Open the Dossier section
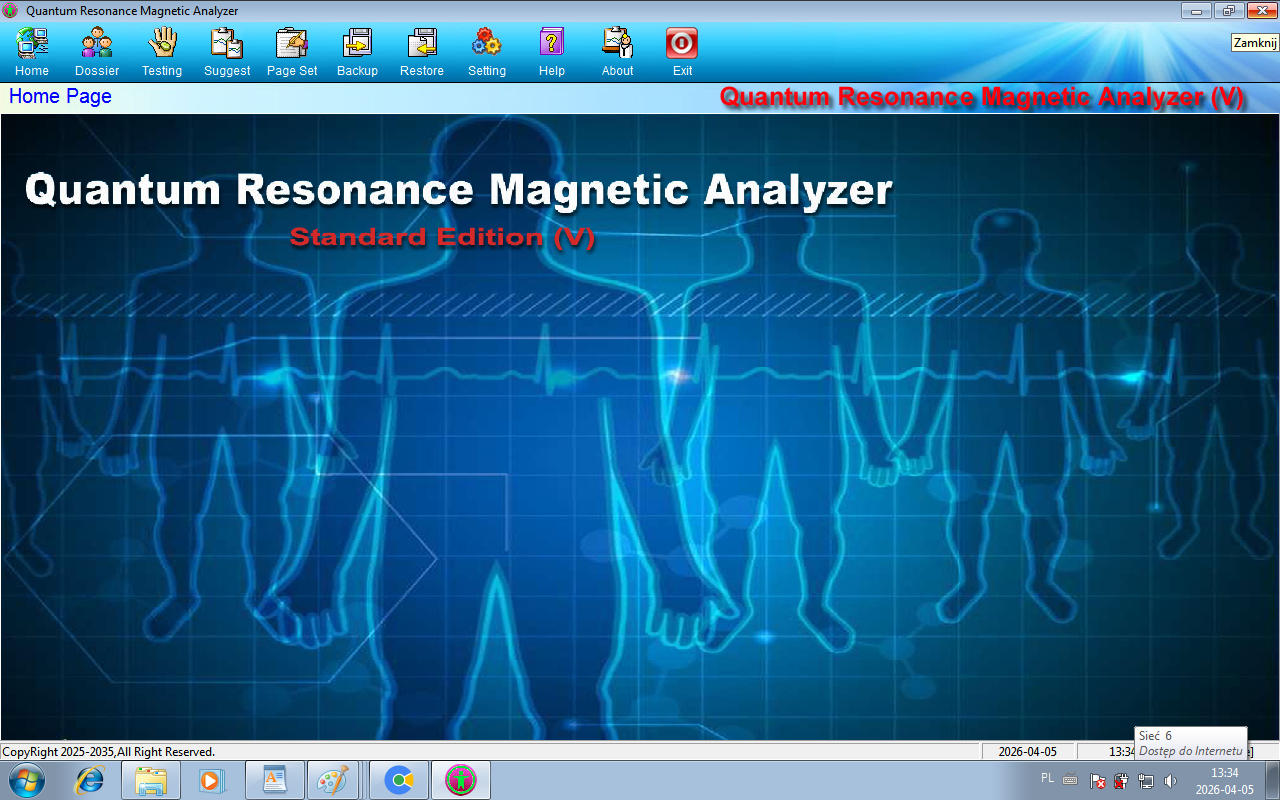This screenshot has width=1280, height=800. point(97,44)
